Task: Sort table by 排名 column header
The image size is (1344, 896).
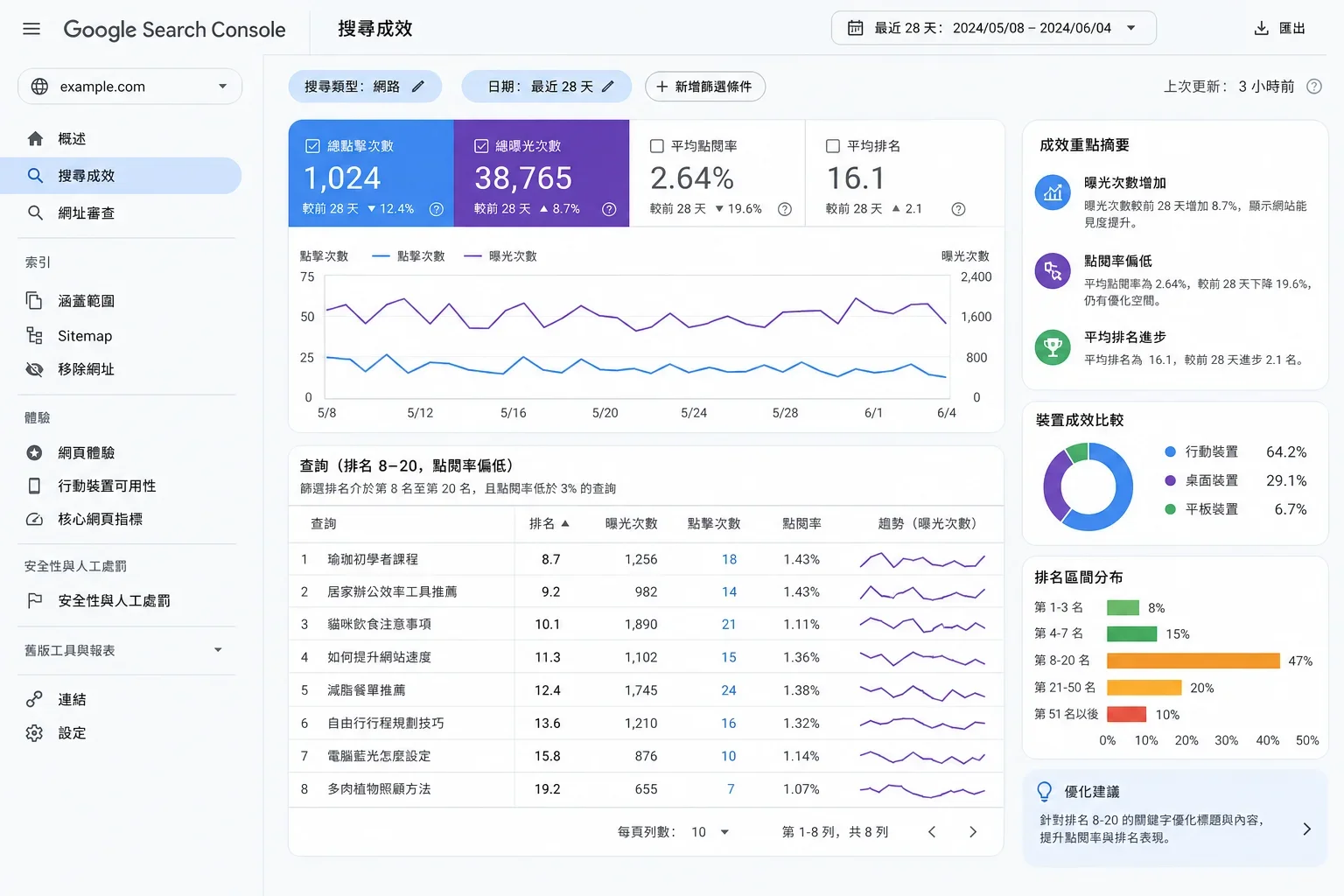Action: click(x=549, y=523)
